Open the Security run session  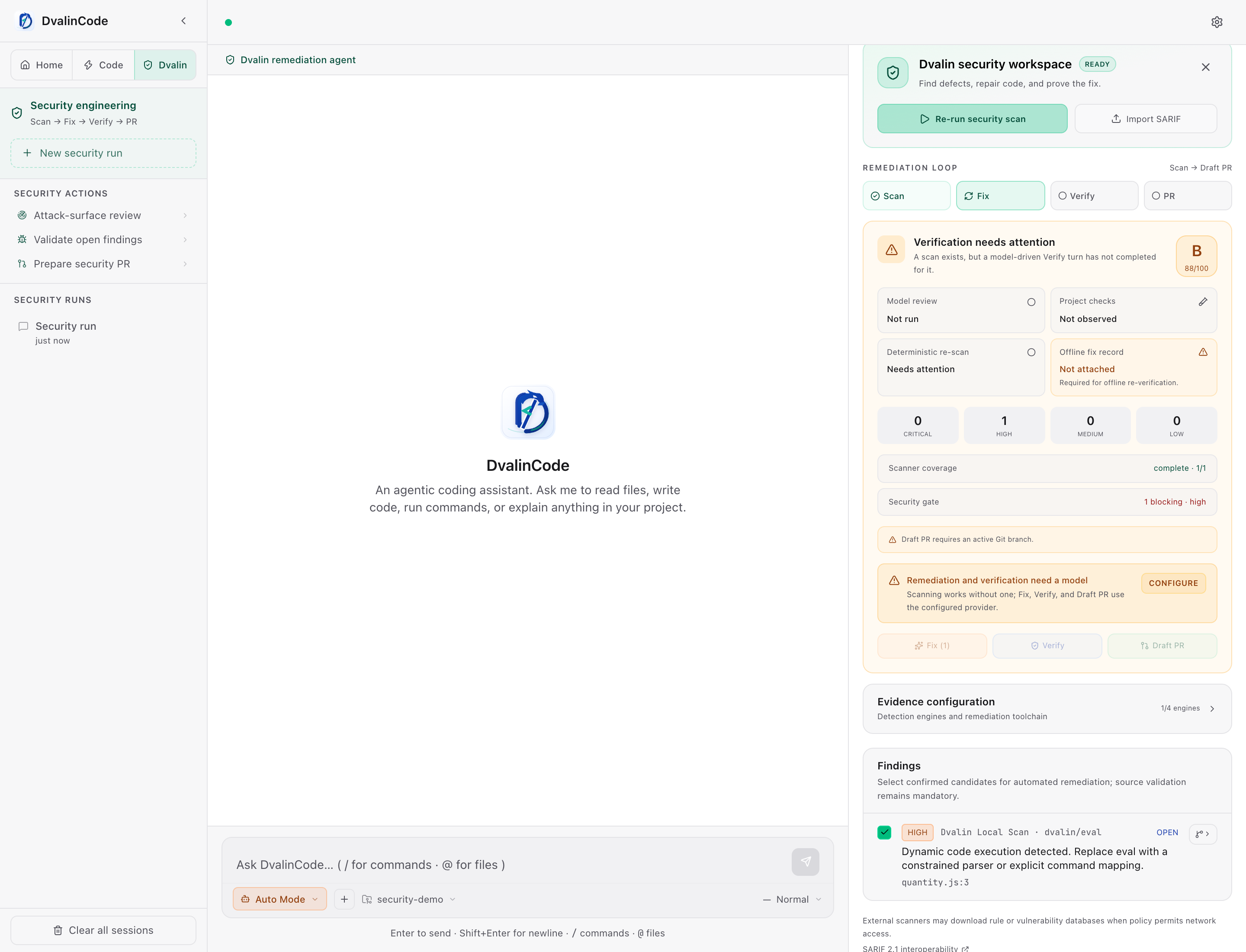pos(104,333)
